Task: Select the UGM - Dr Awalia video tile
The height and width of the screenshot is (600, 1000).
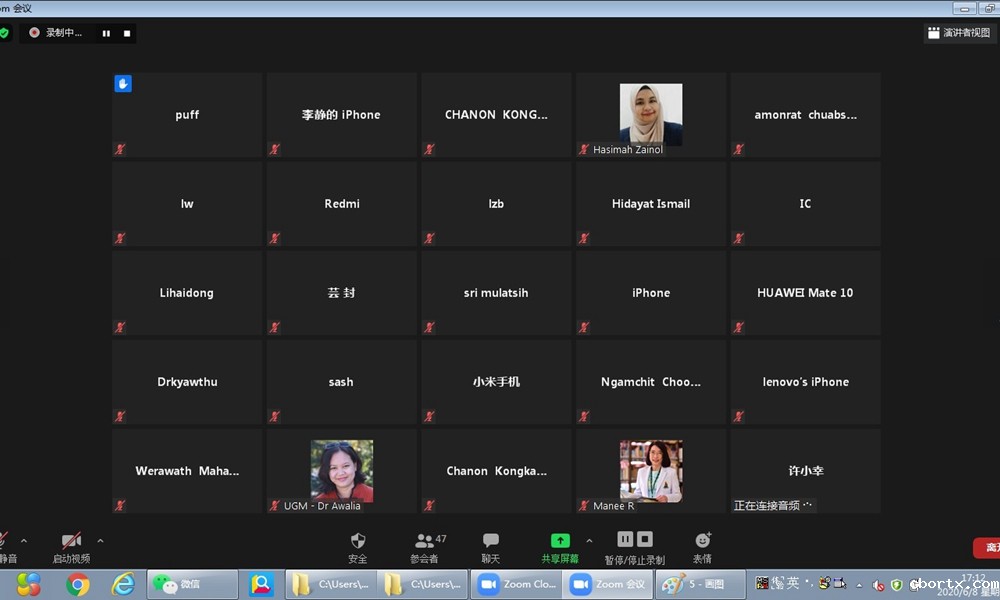Action: tap(341, 470)
